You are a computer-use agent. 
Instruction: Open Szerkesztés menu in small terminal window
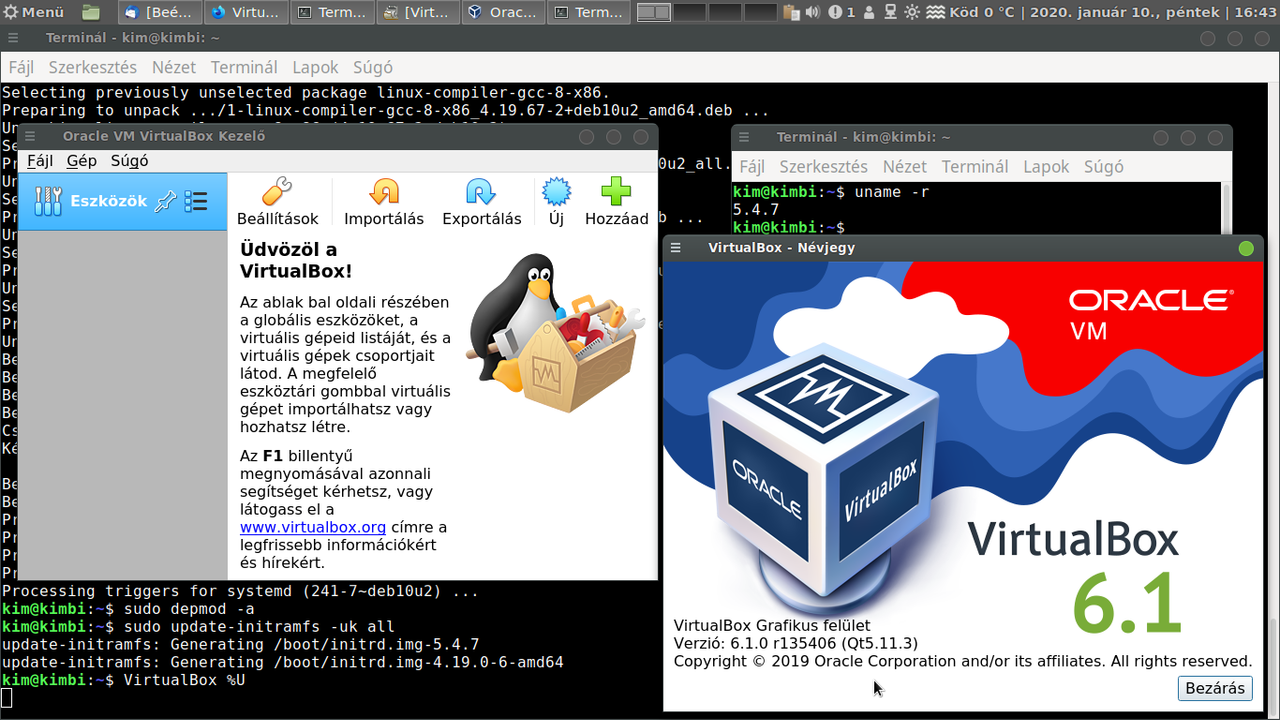tap(823, 166)
